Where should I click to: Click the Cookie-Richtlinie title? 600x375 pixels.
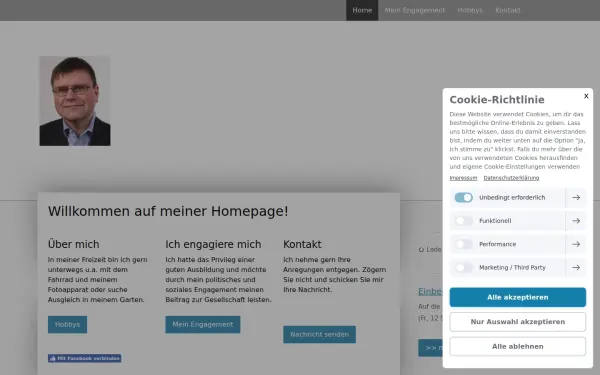(497, 99)
